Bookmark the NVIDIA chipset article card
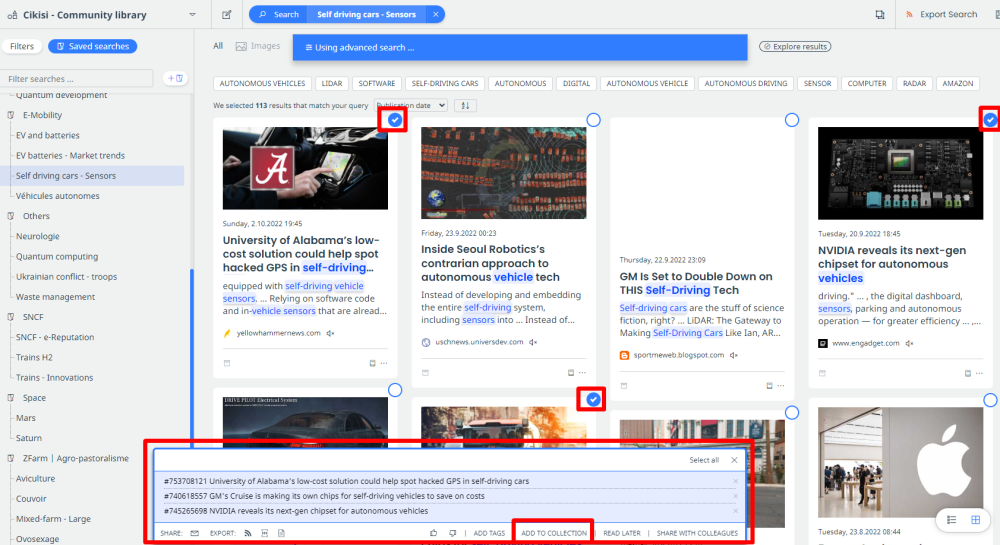Screen dimensions: 1000x545 click(967, 374)
